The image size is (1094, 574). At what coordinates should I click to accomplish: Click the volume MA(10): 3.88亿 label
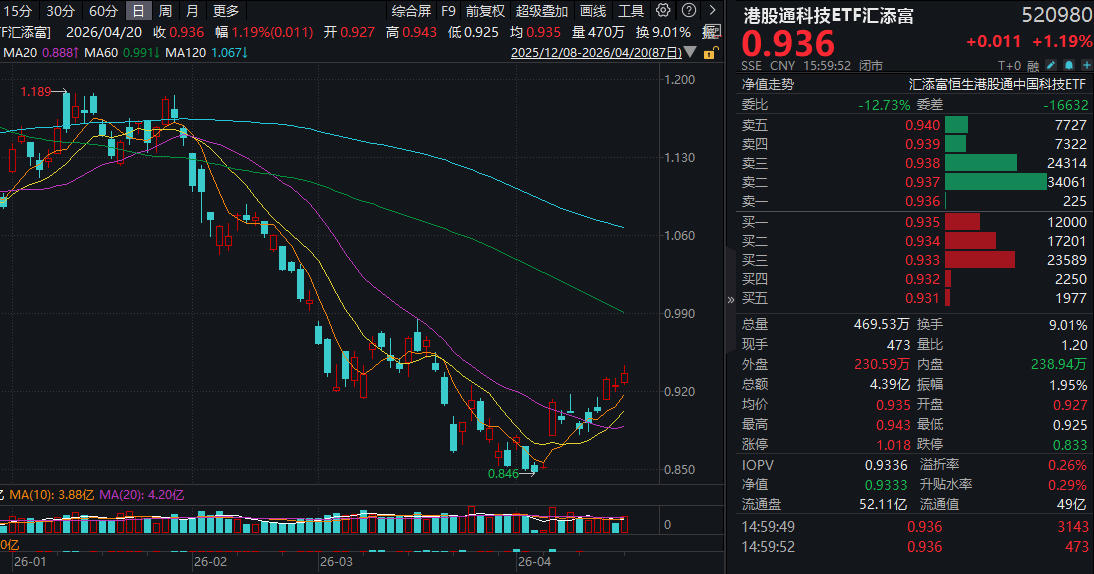52,494
